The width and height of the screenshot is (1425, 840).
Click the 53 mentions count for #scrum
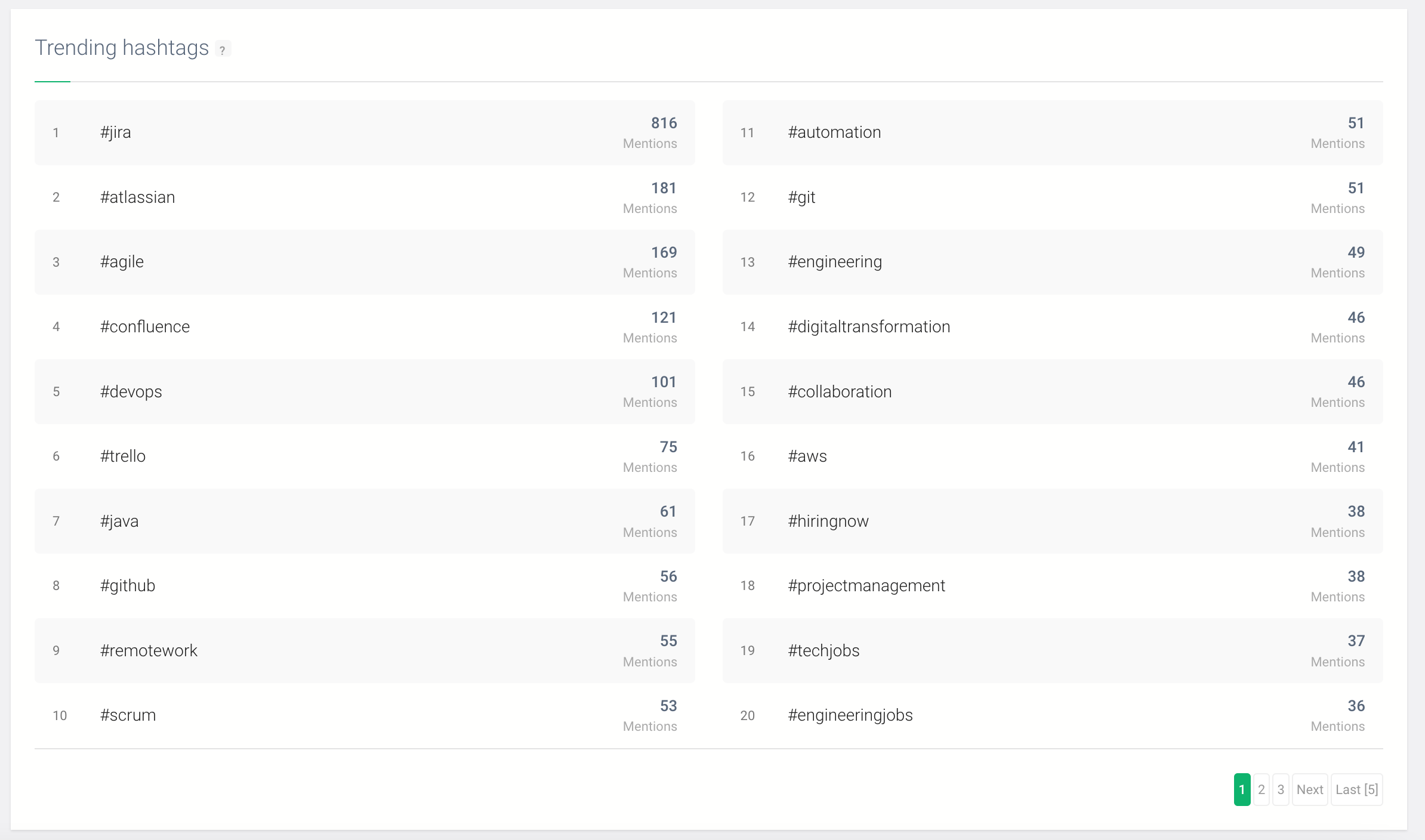pyautogui.click(x=668, y=706)
